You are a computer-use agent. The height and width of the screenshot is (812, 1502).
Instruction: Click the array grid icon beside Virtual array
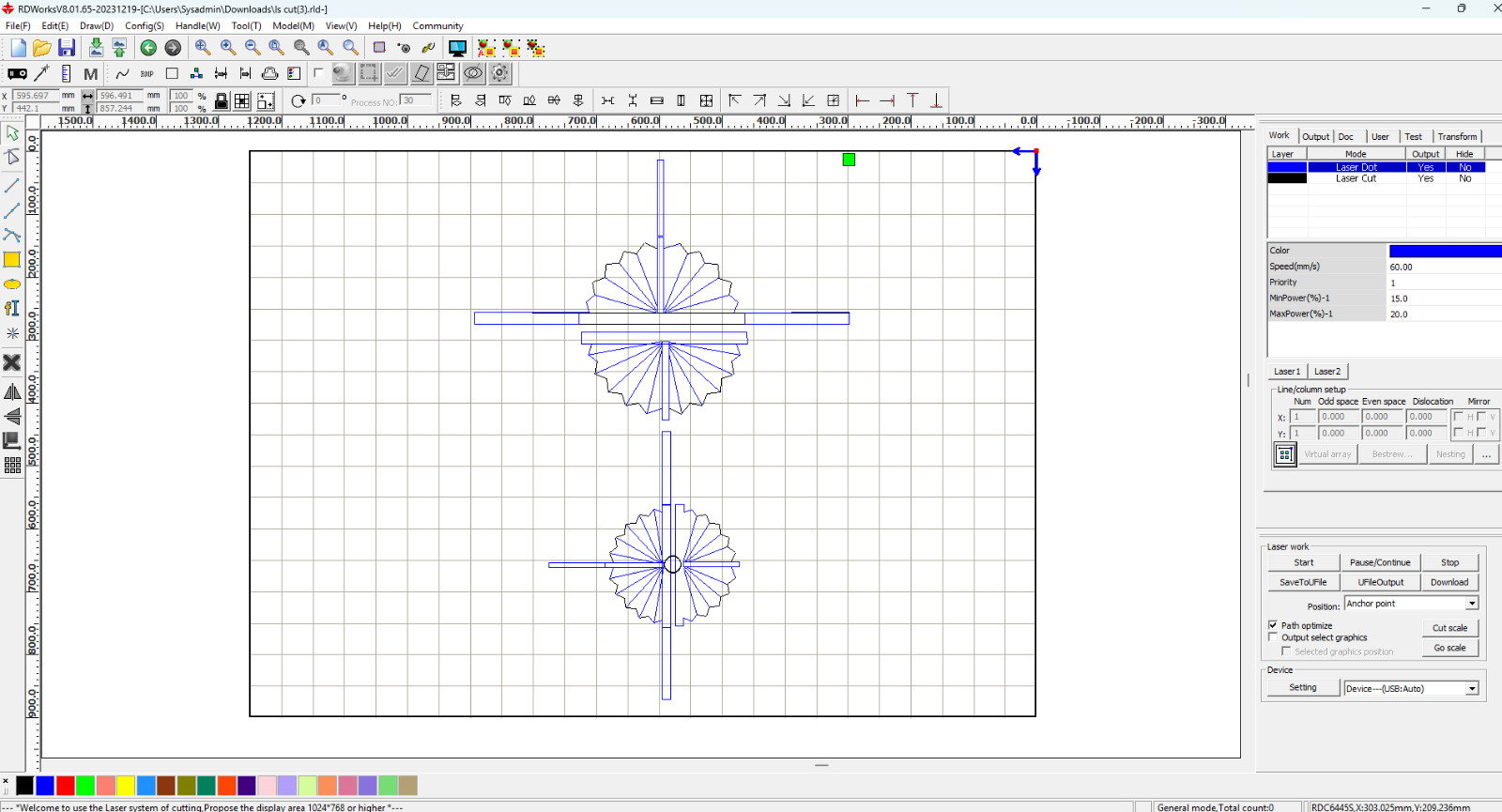coord(1285,454)
